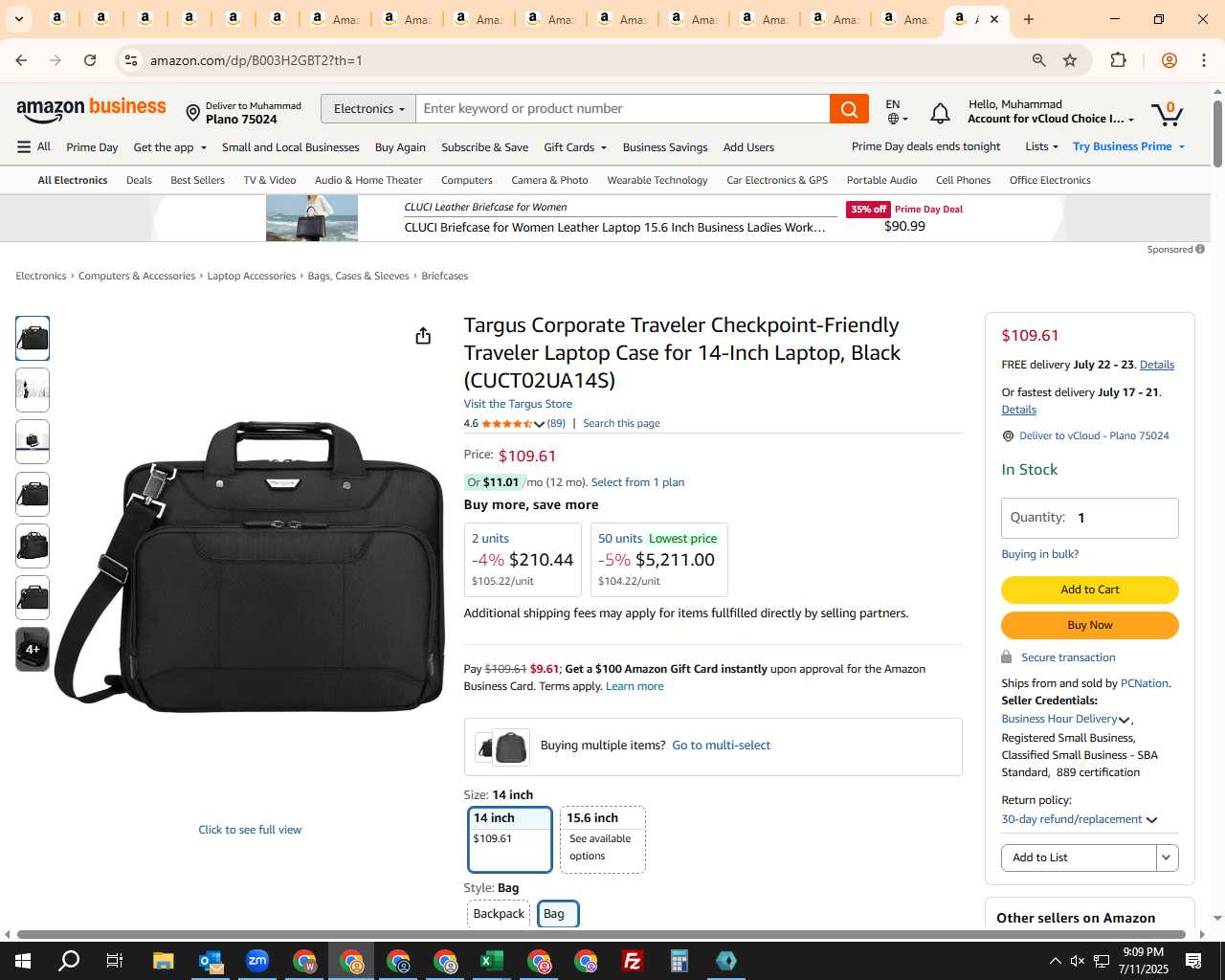
Task: Expand Business Hour Delivery credentials
Action: click(x=1066, y=719)
